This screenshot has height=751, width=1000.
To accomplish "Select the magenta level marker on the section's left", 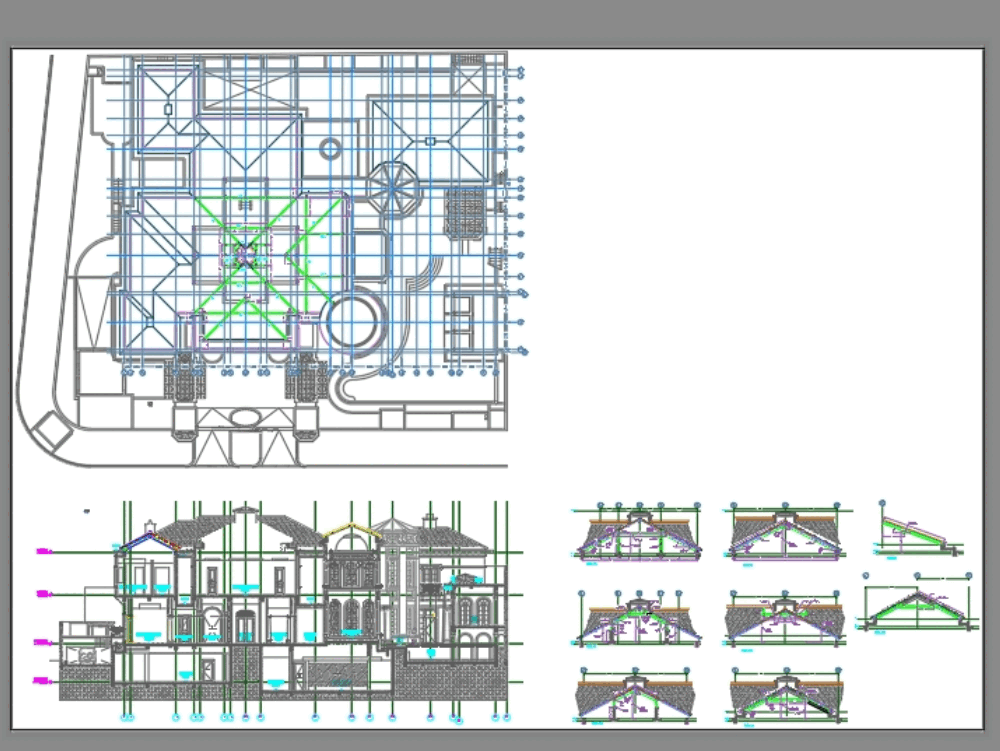I will [x=42, y=592].
